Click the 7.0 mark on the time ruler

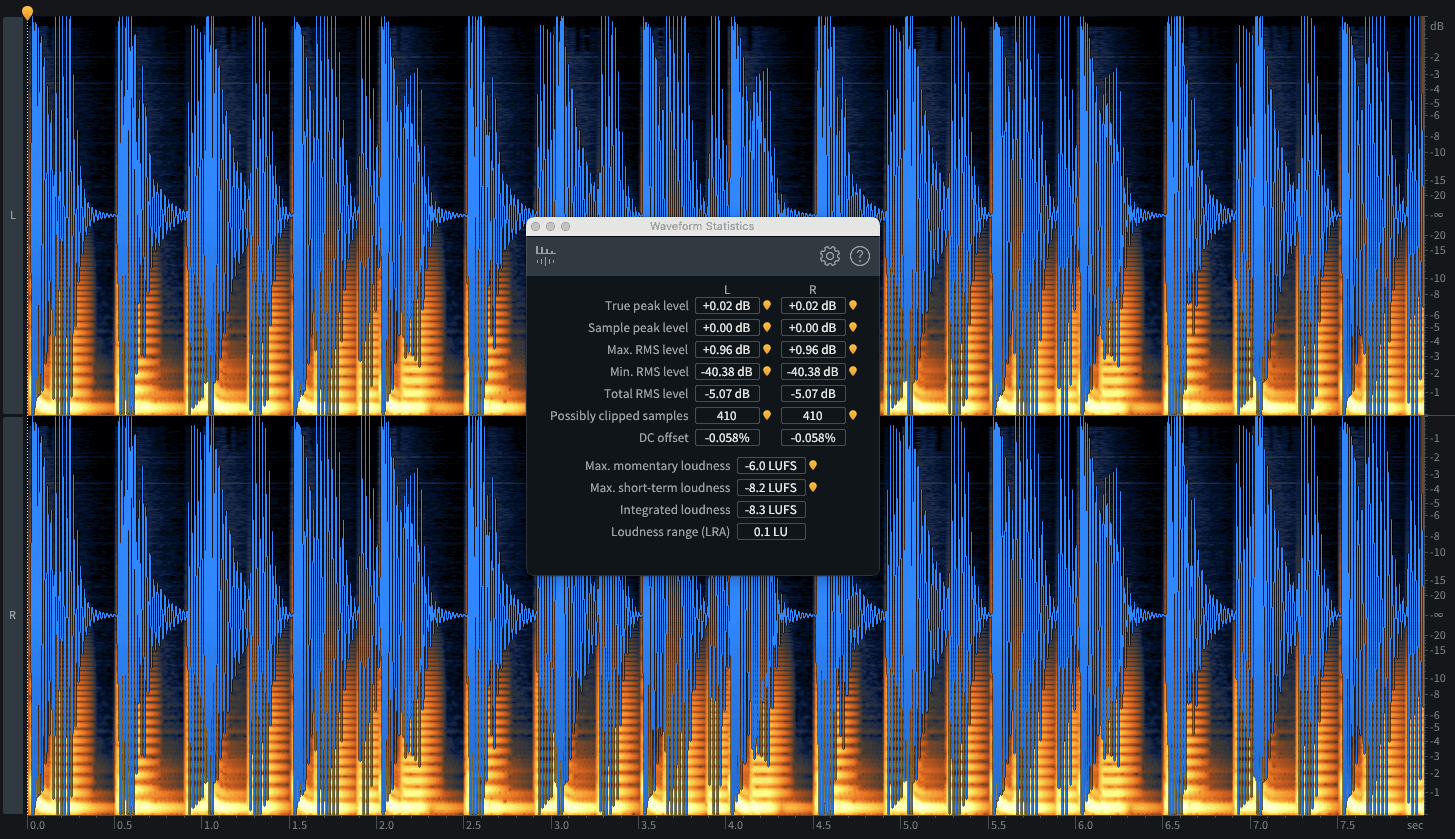[1259, 826]
